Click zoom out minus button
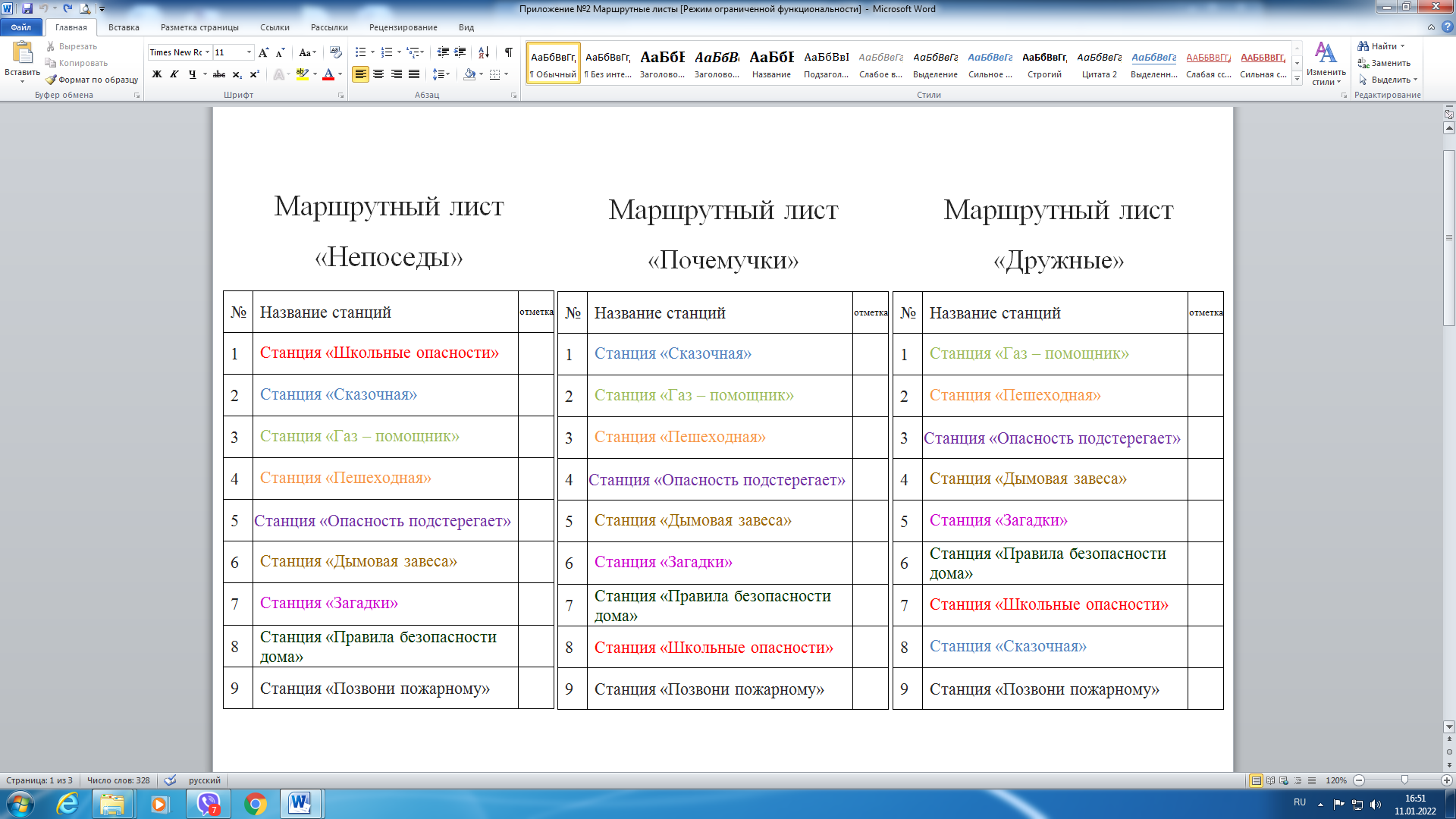Viewport: 1456px width, 819px height. (1359, 780)
